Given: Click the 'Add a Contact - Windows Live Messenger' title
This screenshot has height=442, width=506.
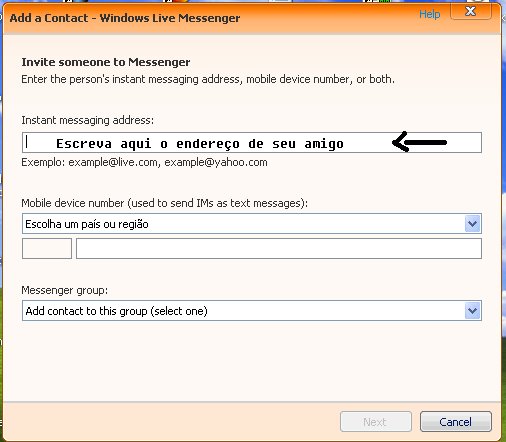Looking at the screenshot, I should (125, 18).
